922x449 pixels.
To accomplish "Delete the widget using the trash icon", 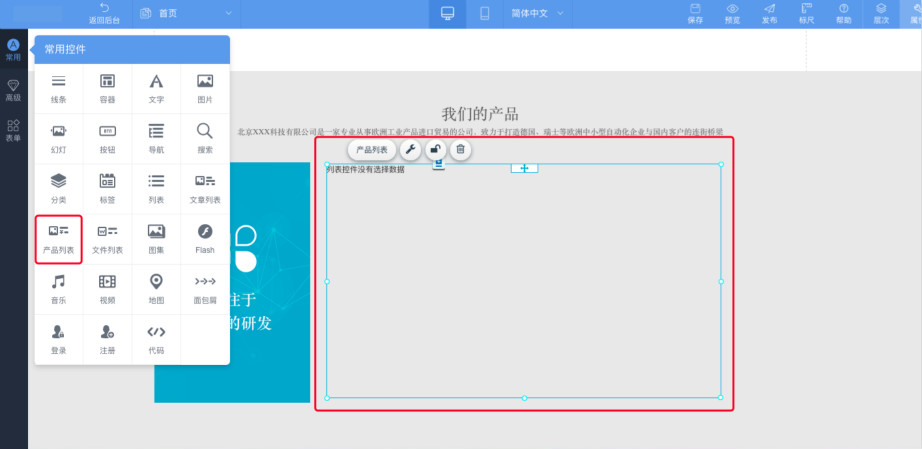I will coord(460,150).
